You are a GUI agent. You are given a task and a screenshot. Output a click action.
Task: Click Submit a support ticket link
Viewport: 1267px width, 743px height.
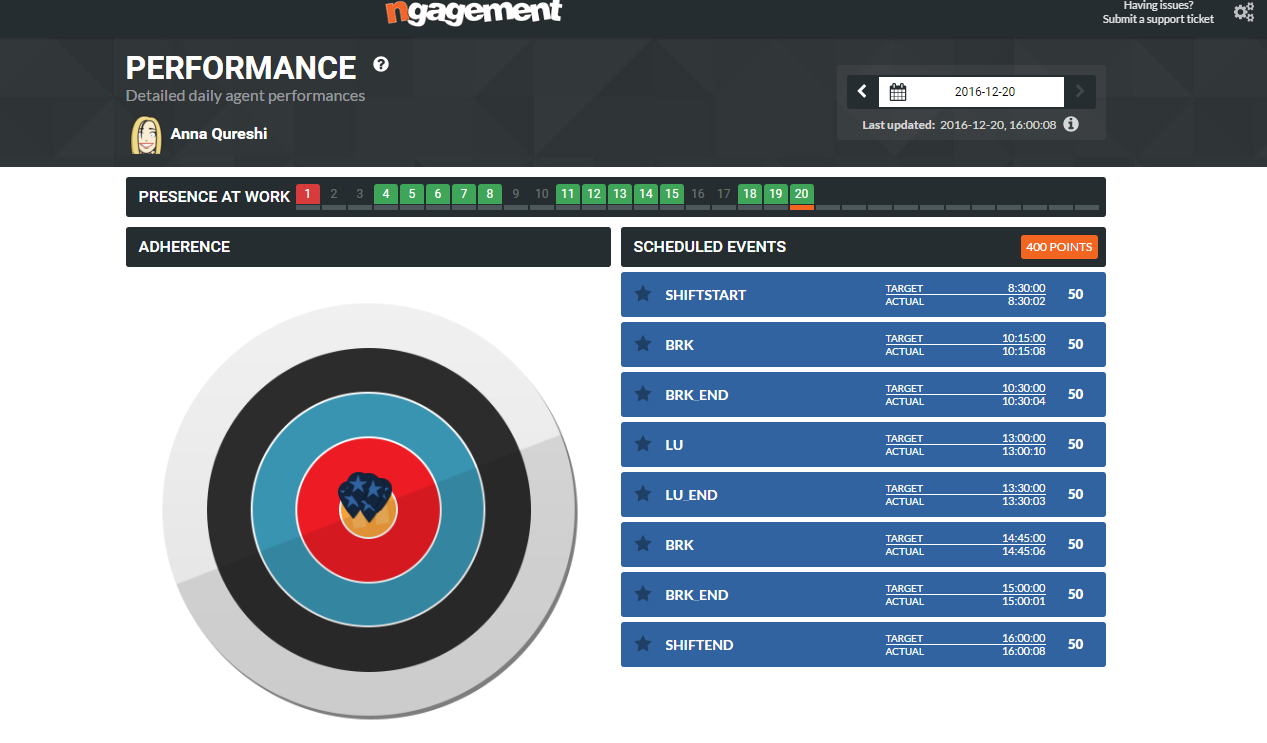[1158, 19]
